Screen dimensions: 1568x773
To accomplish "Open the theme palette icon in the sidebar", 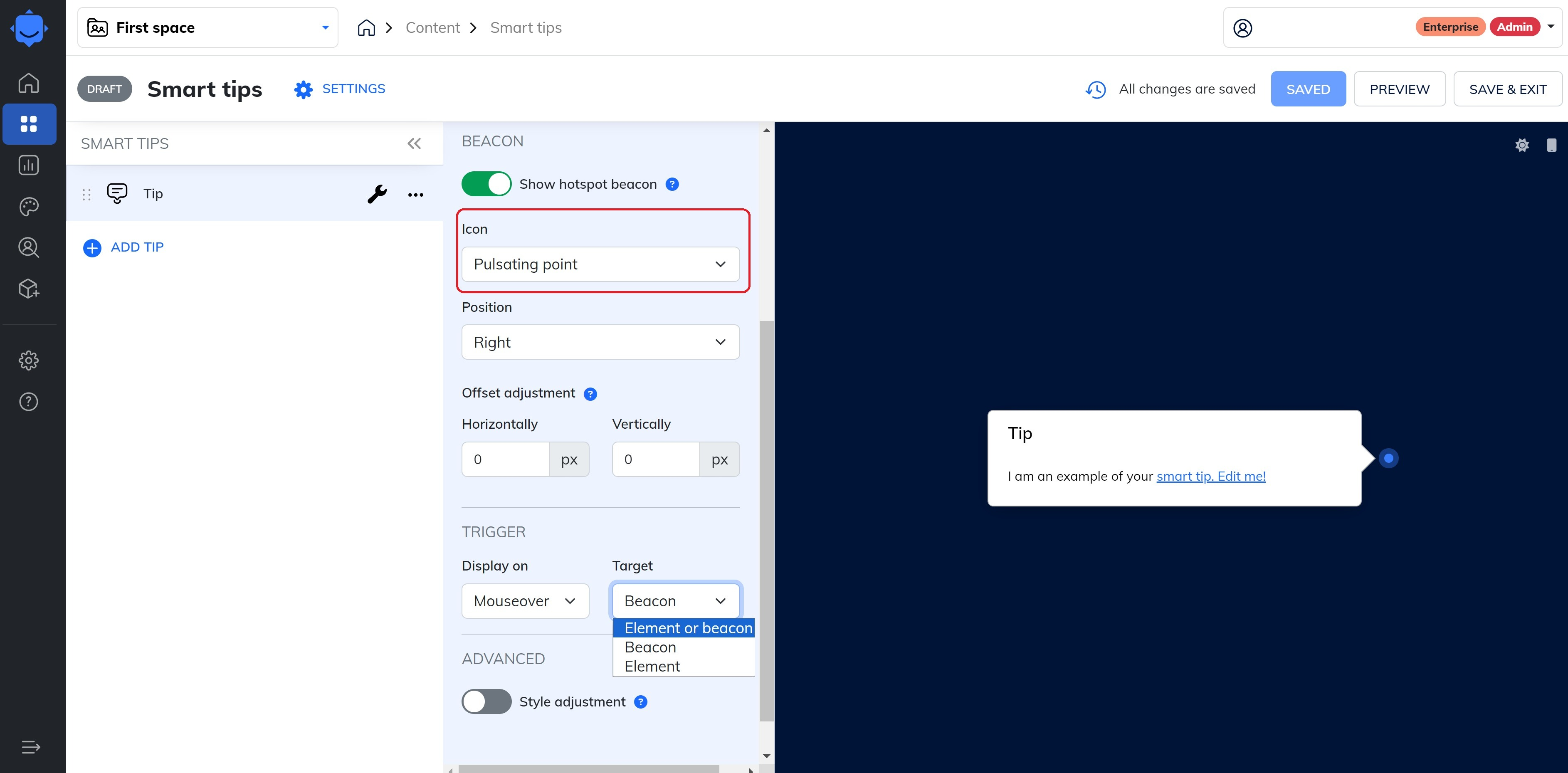I will (x=29, y=206).
